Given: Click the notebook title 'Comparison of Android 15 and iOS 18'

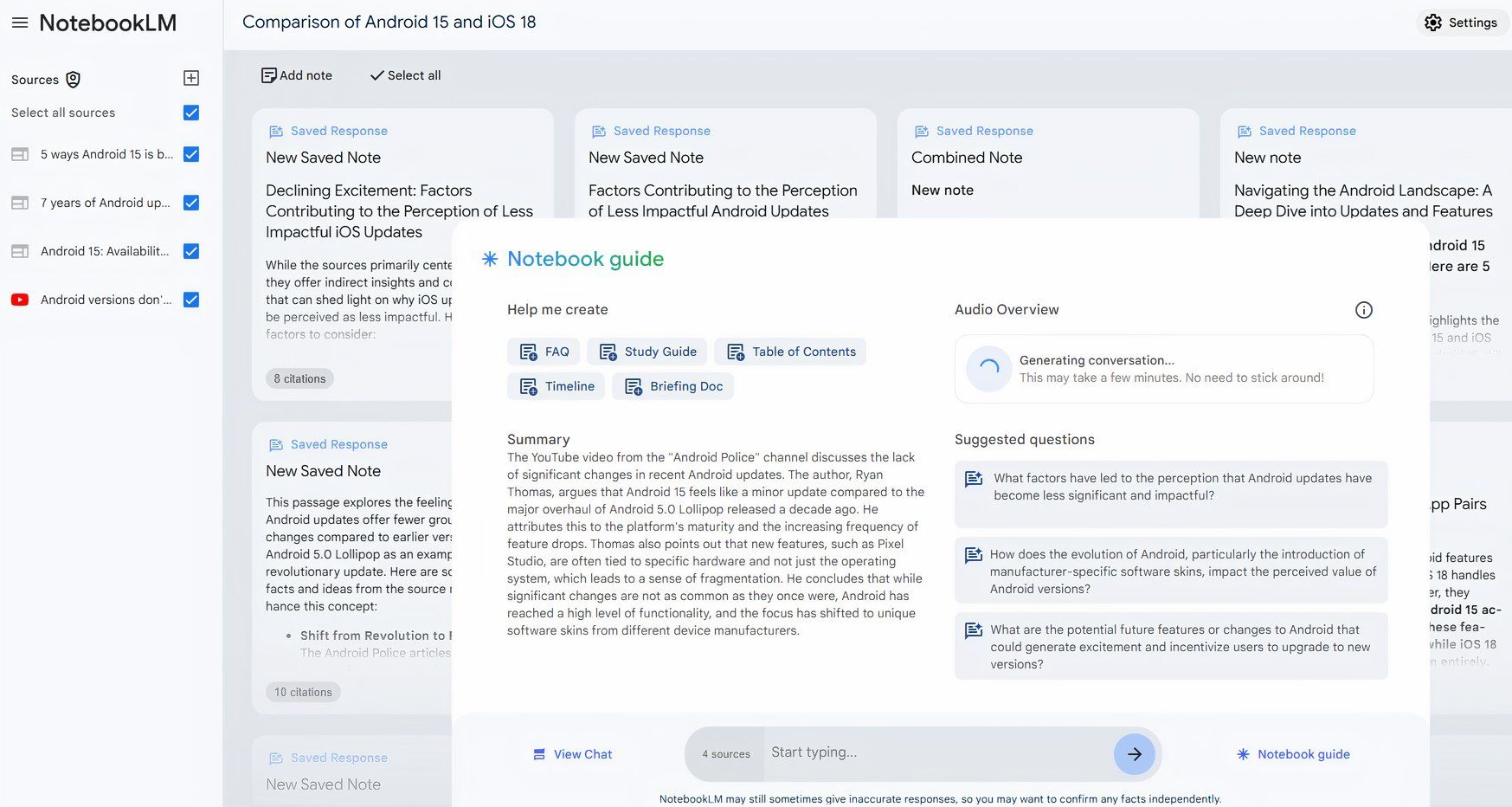Looking at the screenshot, I should click(389, 22).
